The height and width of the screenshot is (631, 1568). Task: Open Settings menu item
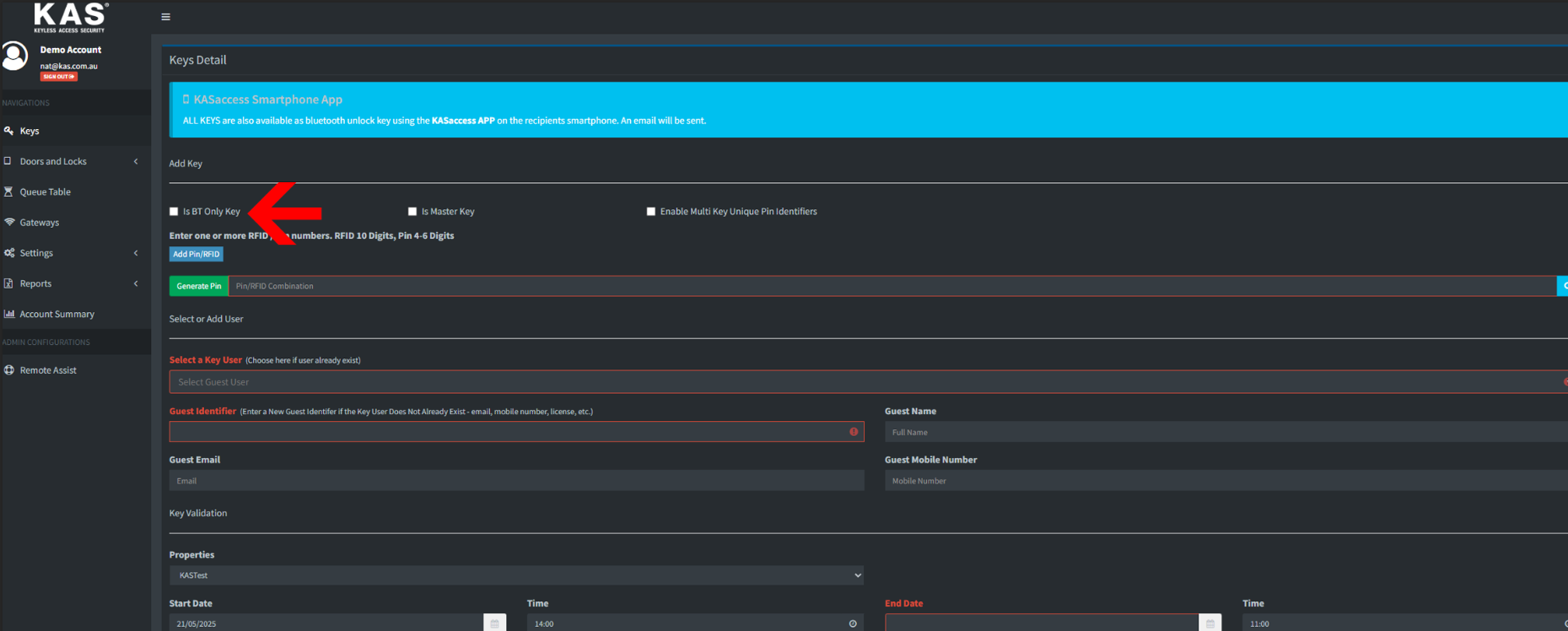[75, 253]
